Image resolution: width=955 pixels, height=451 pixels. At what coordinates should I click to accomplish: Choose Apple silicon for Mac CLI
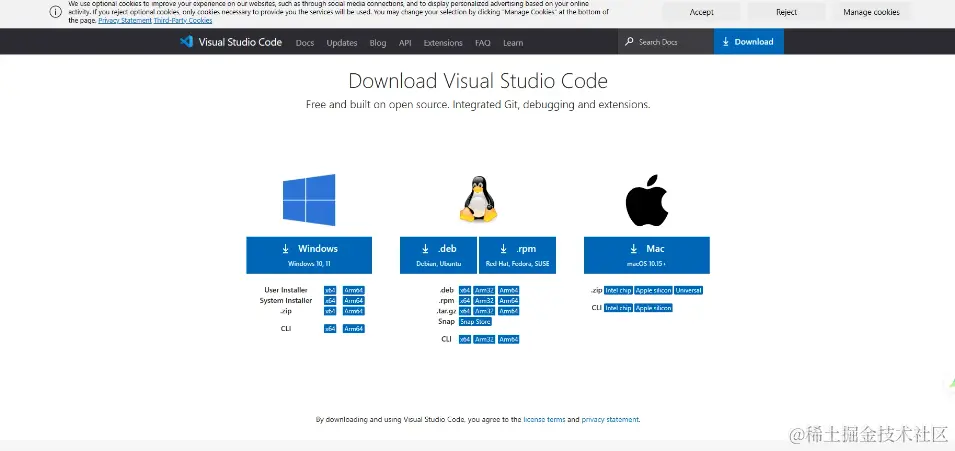click(654, 308)
